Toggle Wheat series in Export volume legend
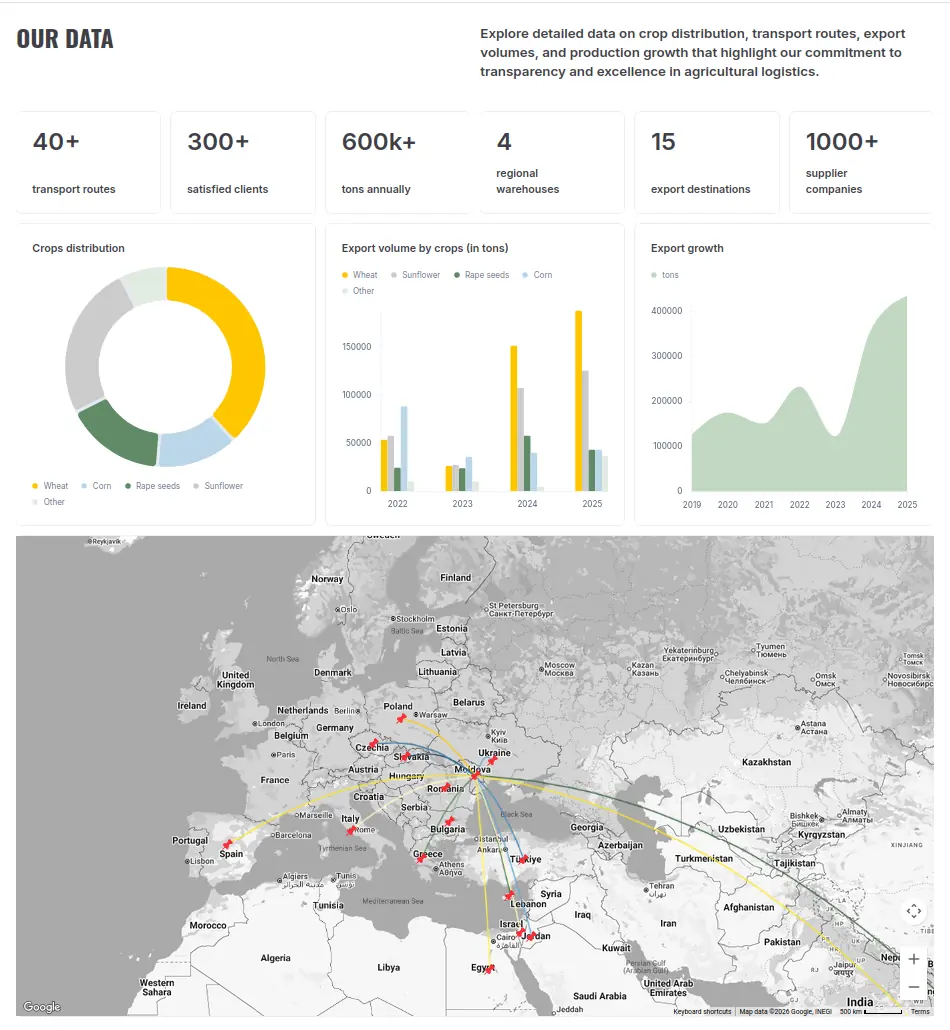950x1030 pixels. point(359,275)
